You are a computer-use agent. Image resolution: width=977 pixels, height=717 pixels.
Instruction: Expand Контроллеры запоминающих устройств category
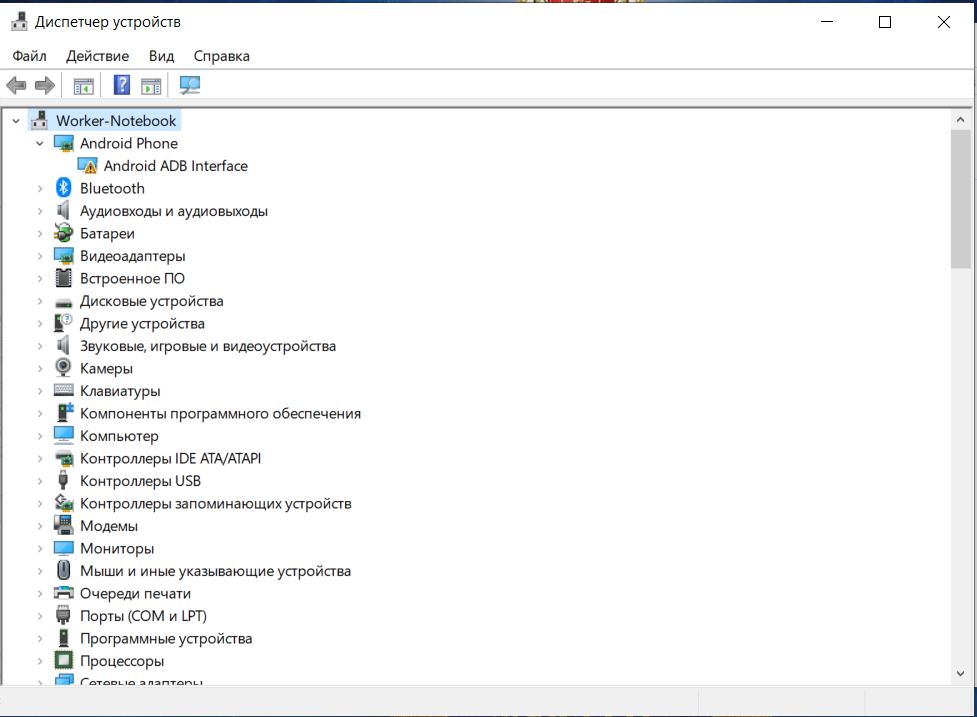point(40,503)
